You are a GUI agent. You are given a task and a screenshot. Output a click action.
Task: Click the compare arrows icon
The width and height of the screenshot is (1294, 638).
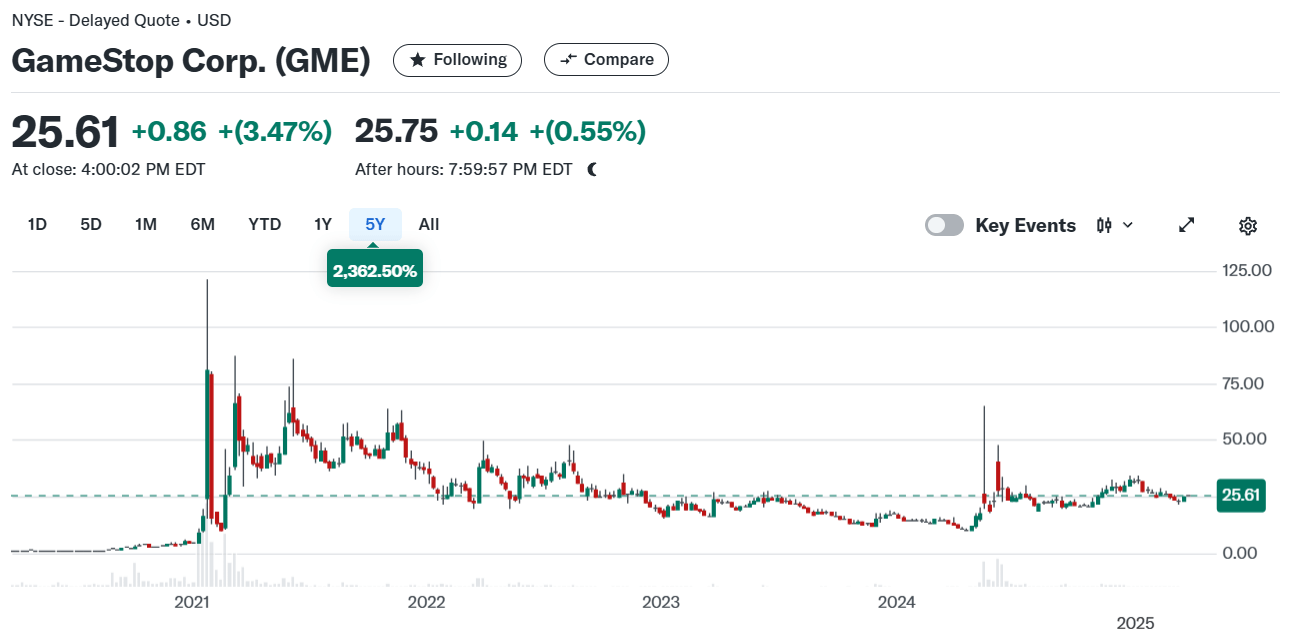pyautogui.click(x=568, y=60)
